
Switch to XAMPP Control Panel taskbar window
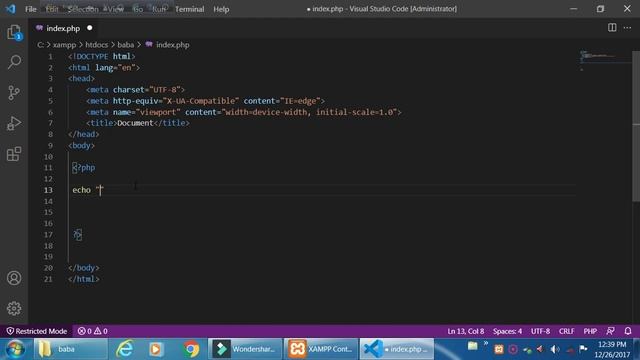click(x=321, y=349)
